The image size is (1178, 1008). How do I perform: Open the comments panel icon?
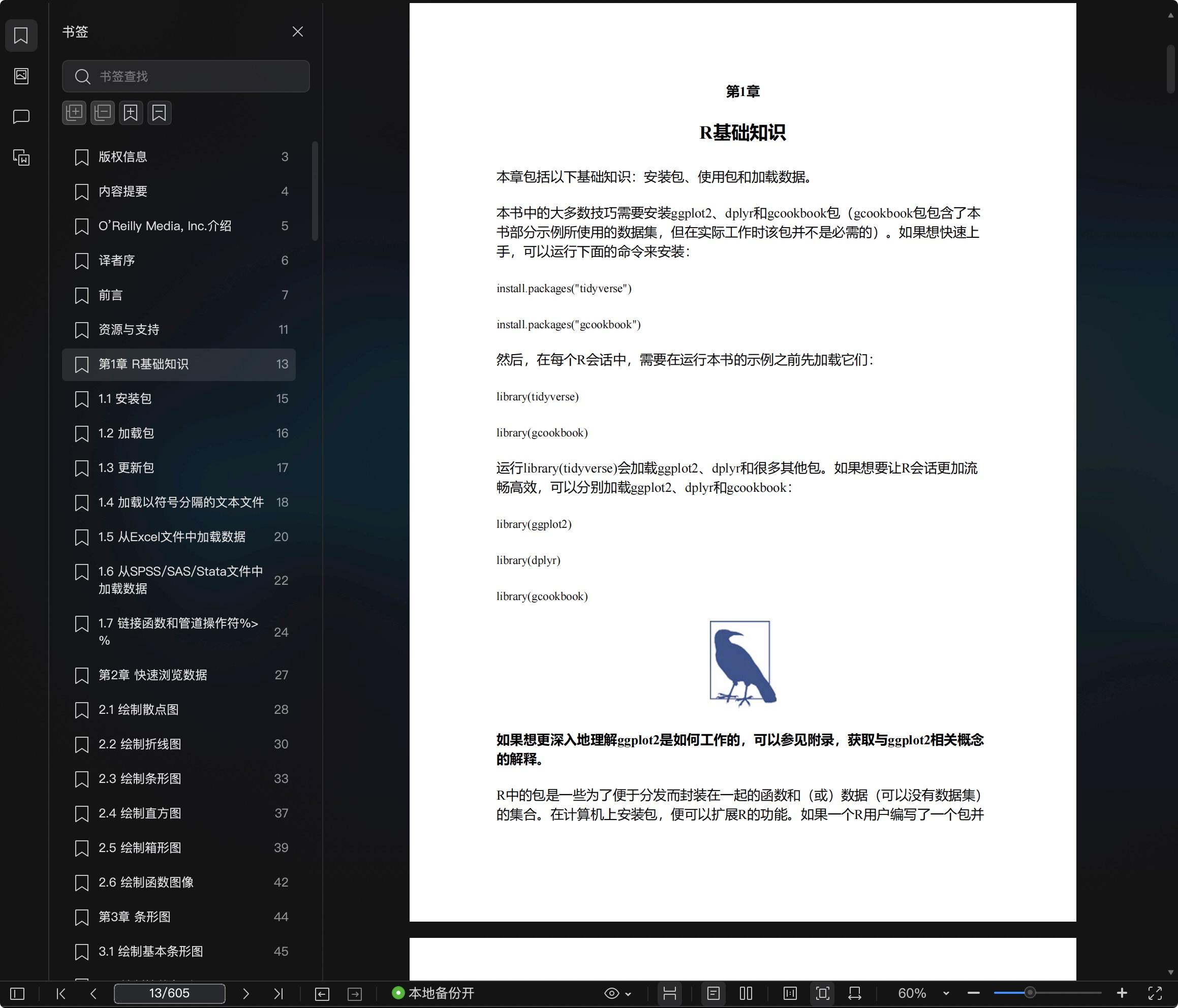(21, 116)
